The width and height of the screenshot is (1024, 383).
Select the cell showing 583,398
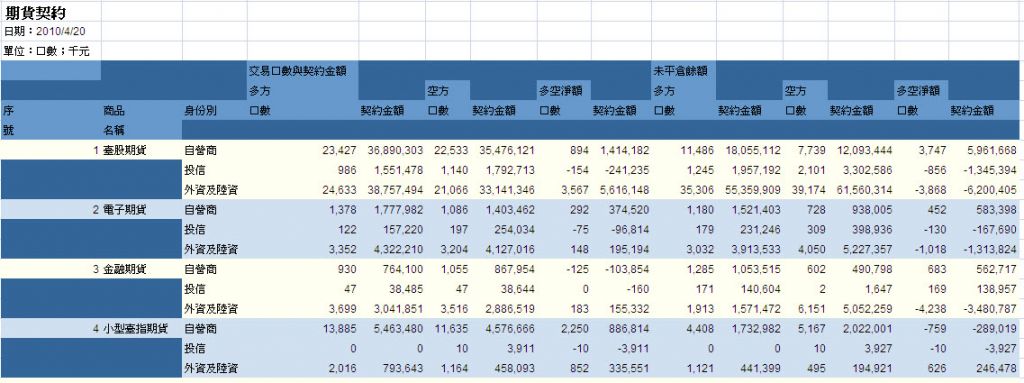tap(997, 210)
